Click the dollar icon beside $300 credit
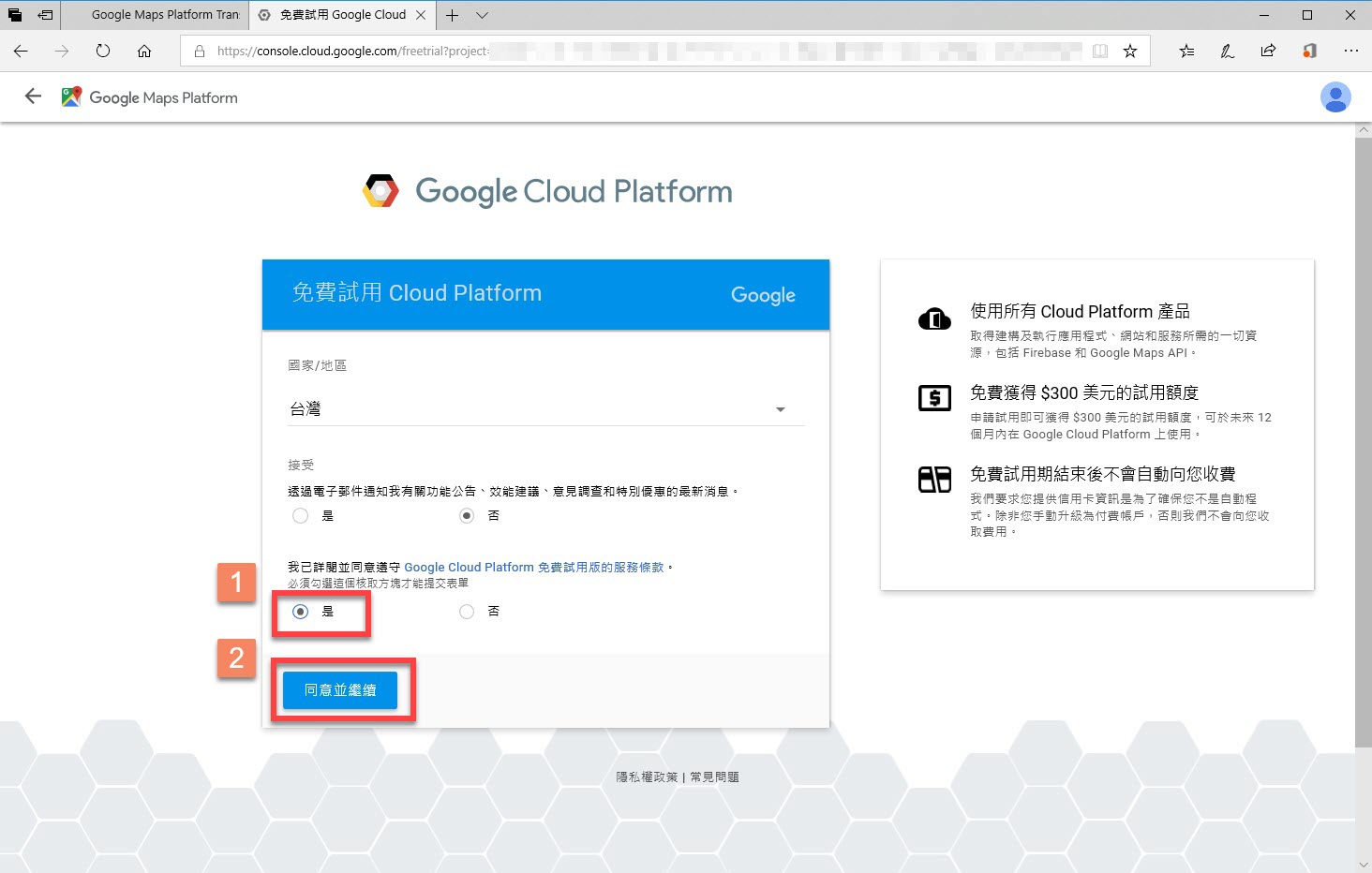1372x873 pixels. [934, 399]
